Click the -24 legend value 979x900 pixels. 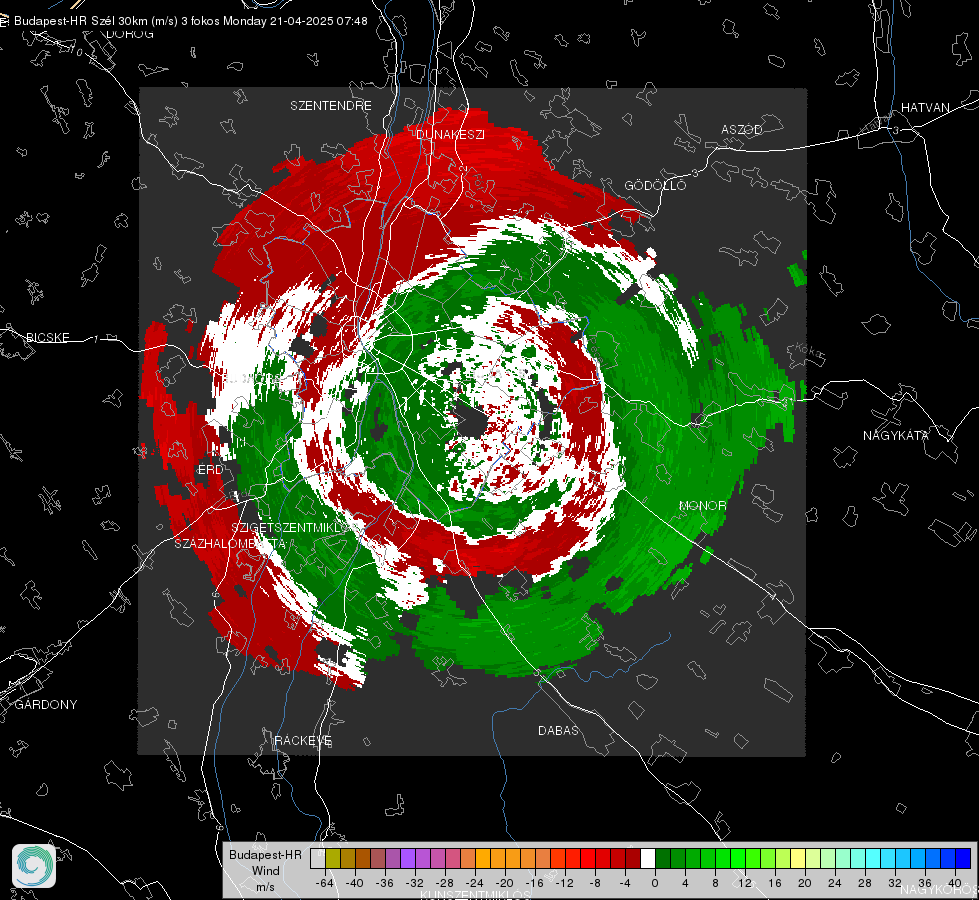click(475, 883)
